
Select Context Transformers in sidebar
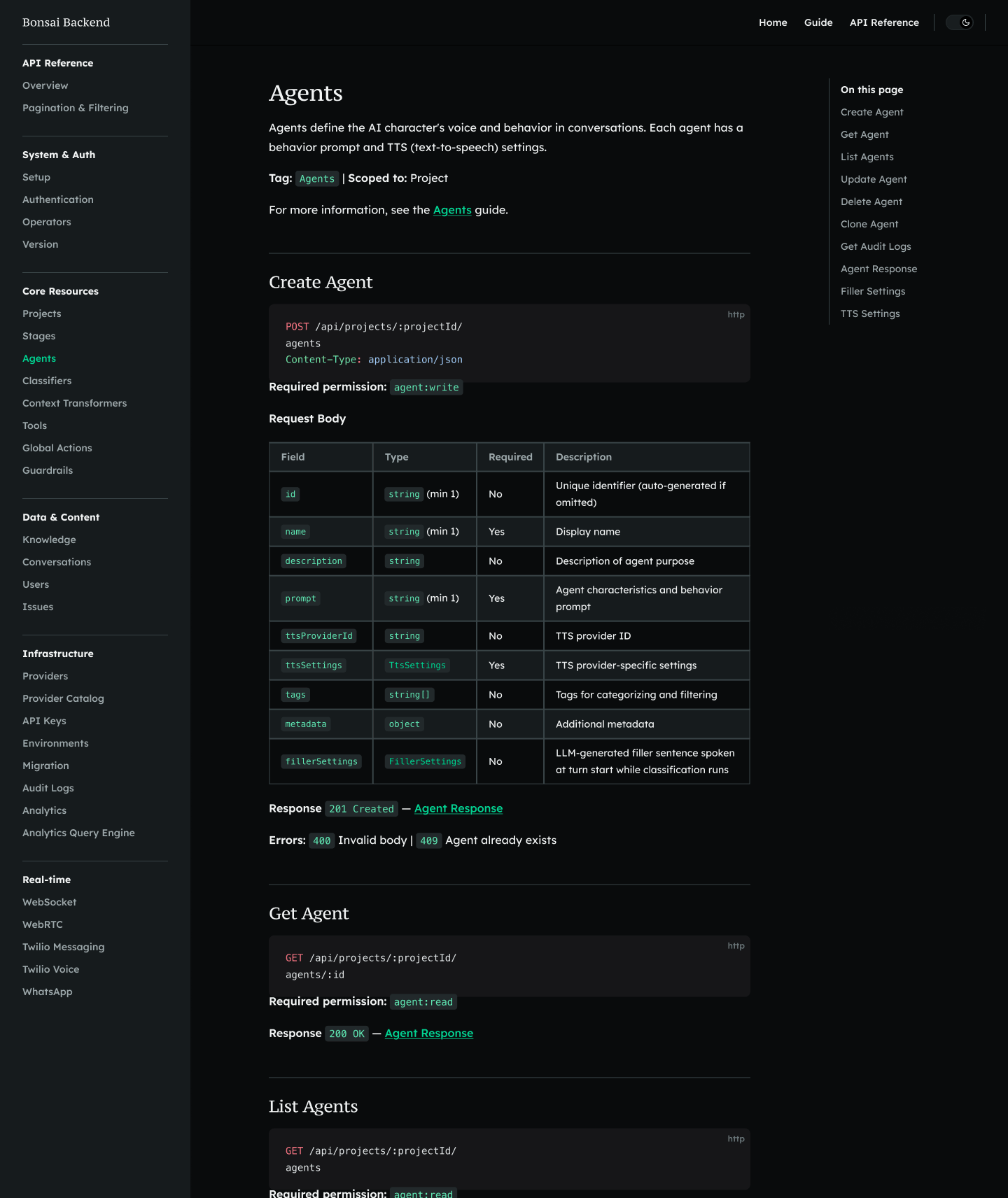[74, 403]
